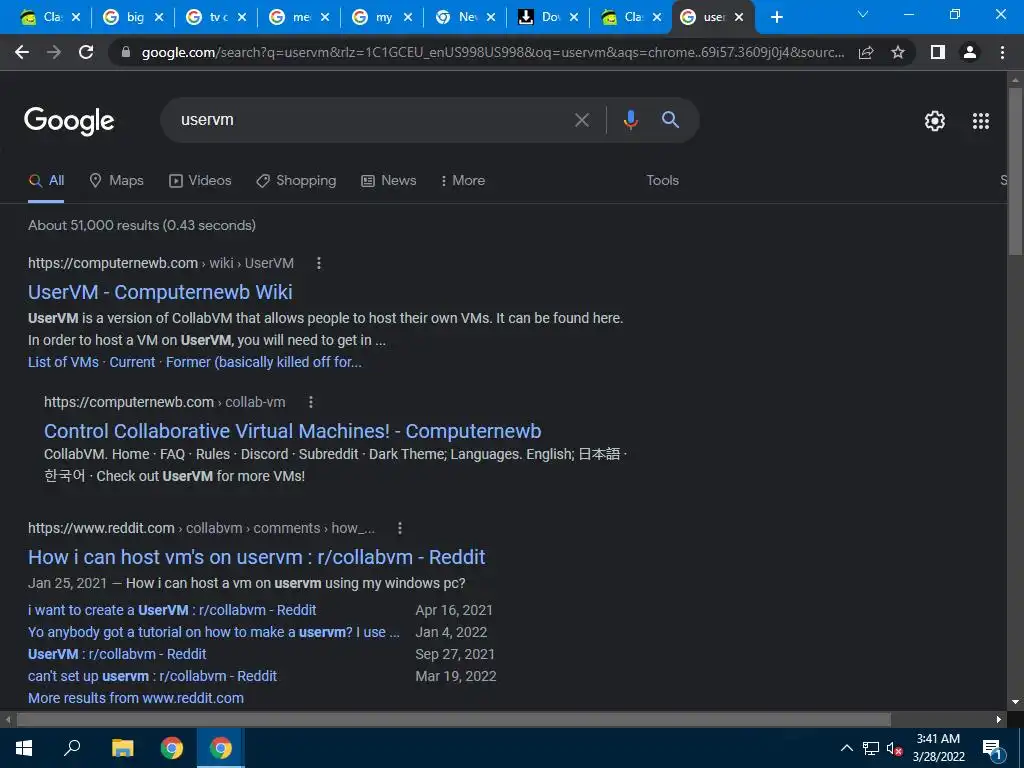The image size is (1024, 768).
Task: Open the network tray icon
Action: pos(871,748)
